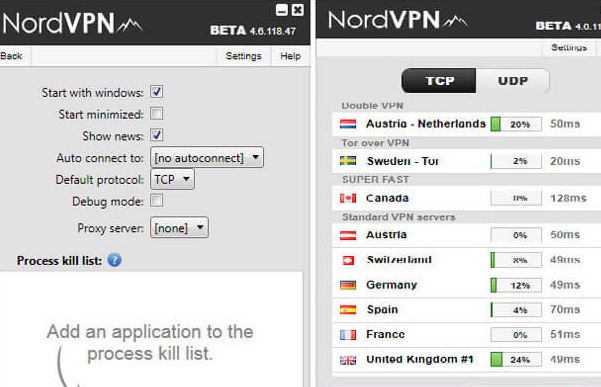
Task: Open the Process kill list help icon
Action: [x=115, y=260]
